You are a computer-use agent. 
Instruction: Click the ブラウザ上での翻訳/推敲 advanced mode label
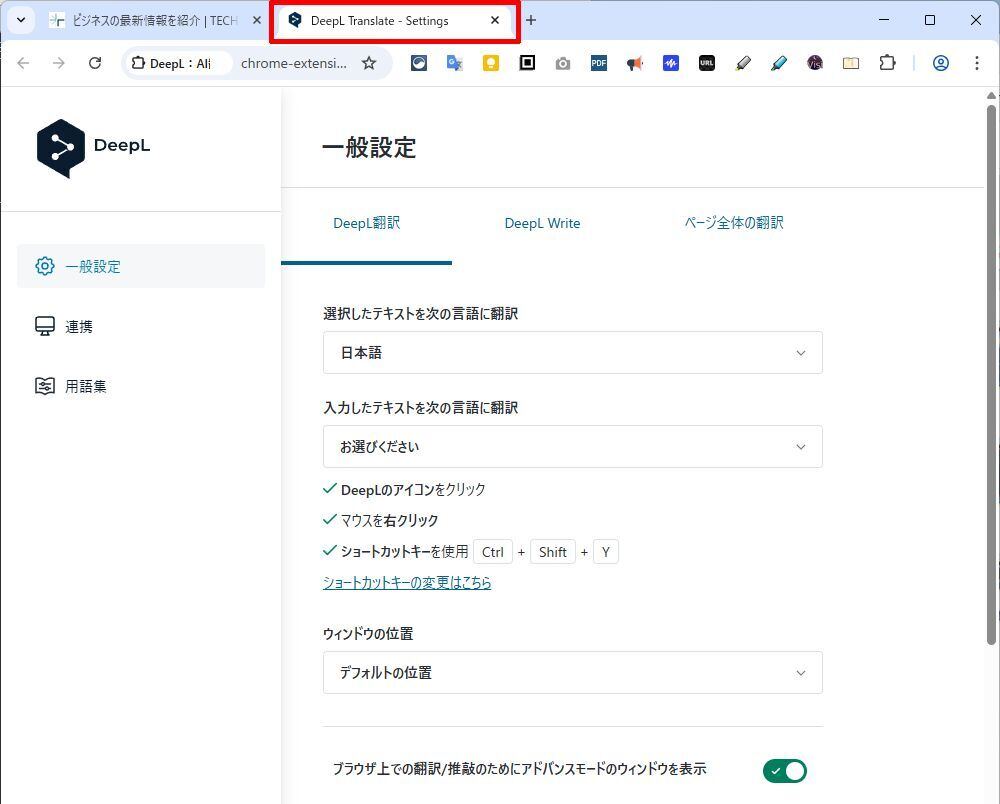pos(519,769)
